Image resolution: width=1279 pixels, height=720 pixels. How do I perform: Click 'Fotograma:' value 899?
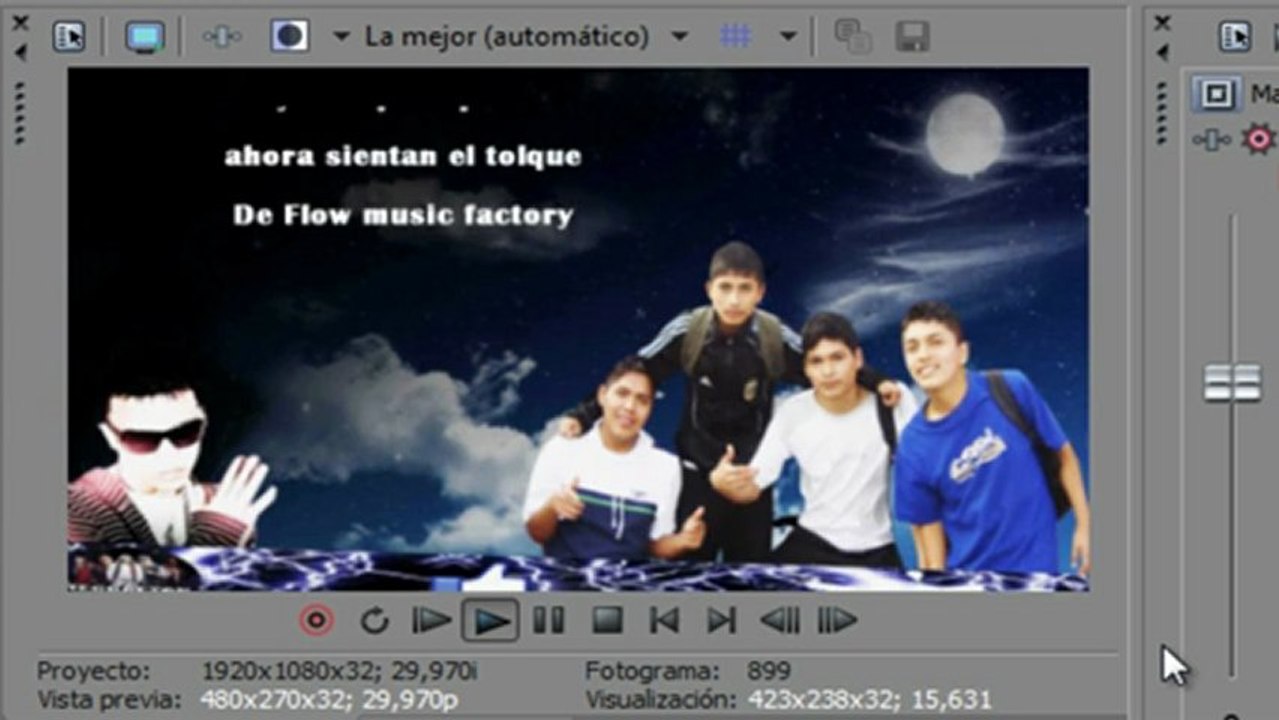pos(768,671)
